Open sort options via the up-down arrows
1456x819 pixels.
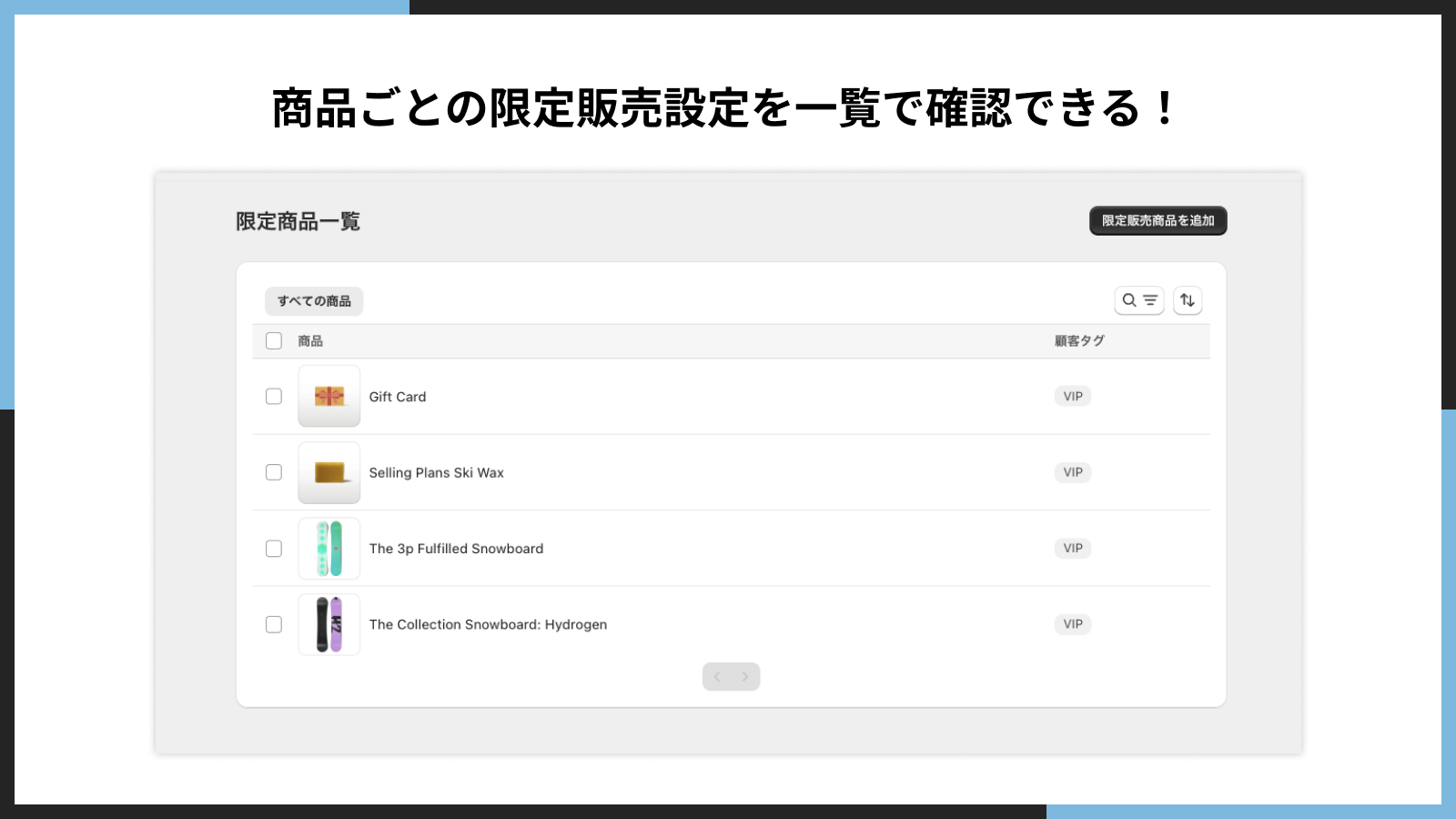[1188, 300]
